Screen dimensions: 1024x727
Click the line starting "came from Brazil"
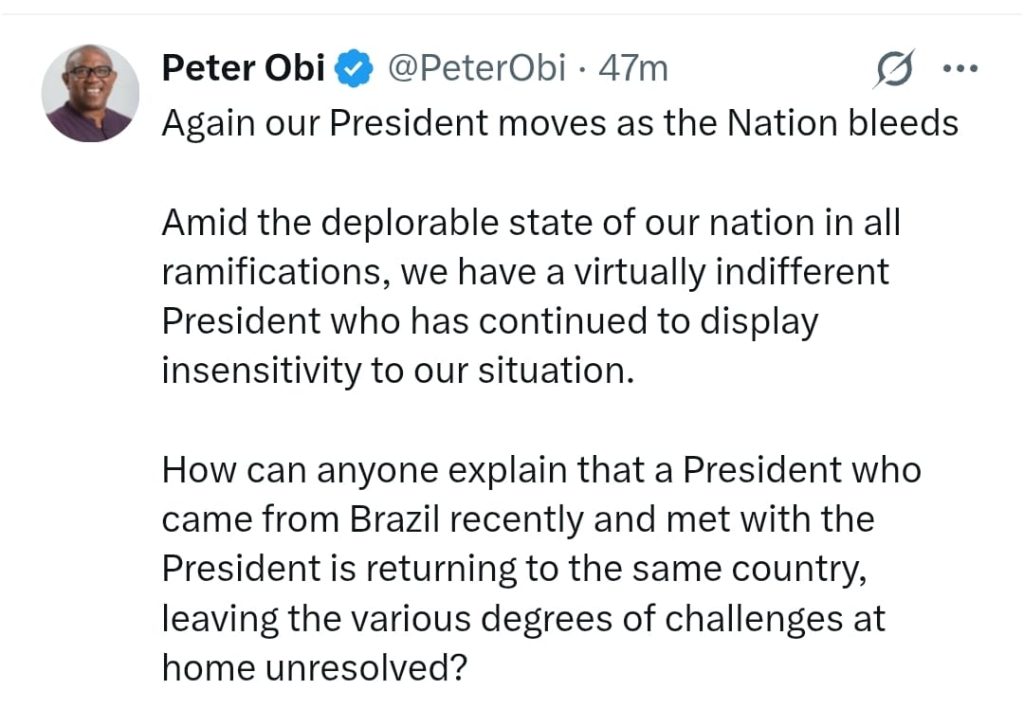pyautogui.click(x=518, y=520)
